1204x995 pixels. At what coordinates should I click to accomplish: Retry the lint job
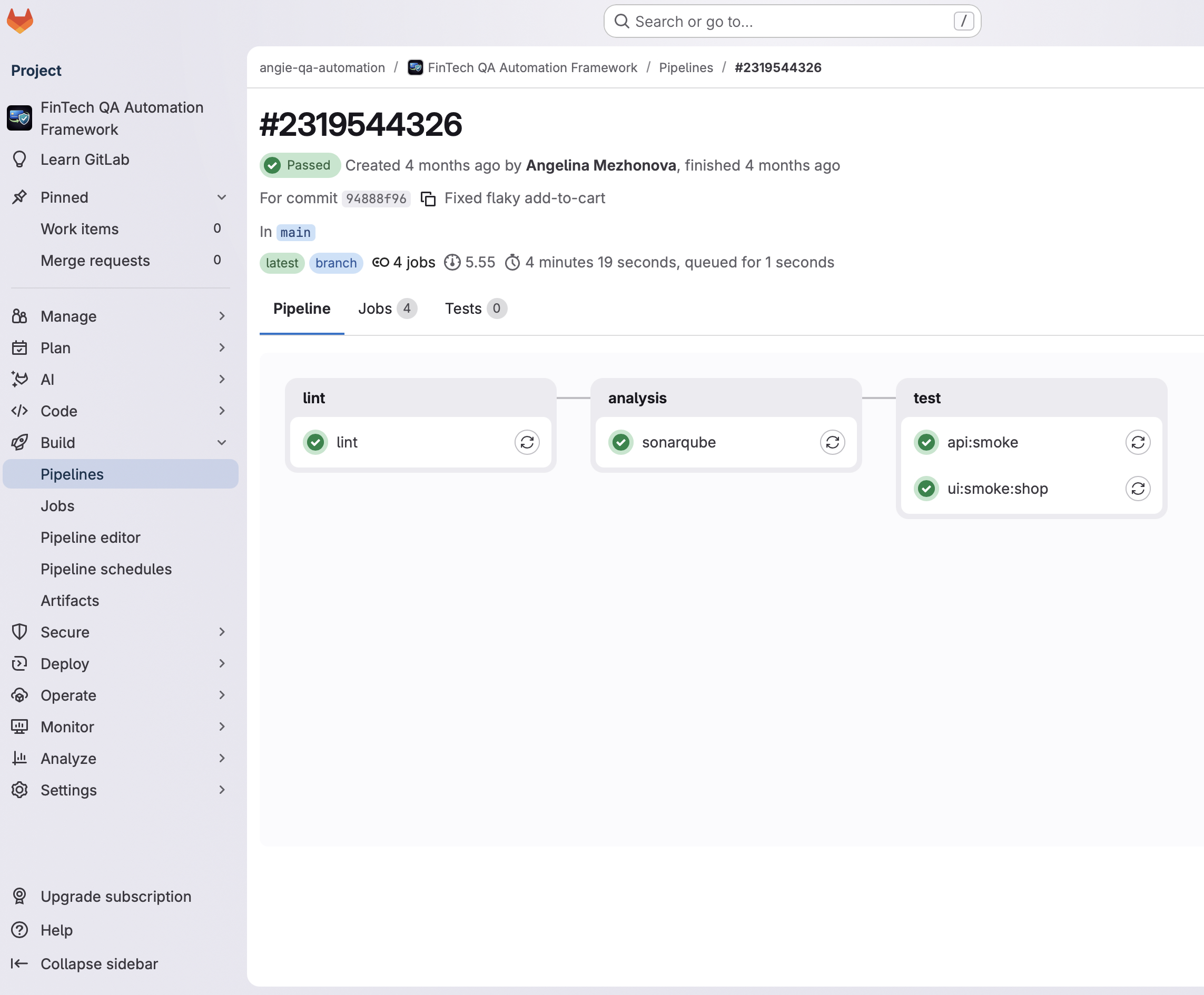527,442
